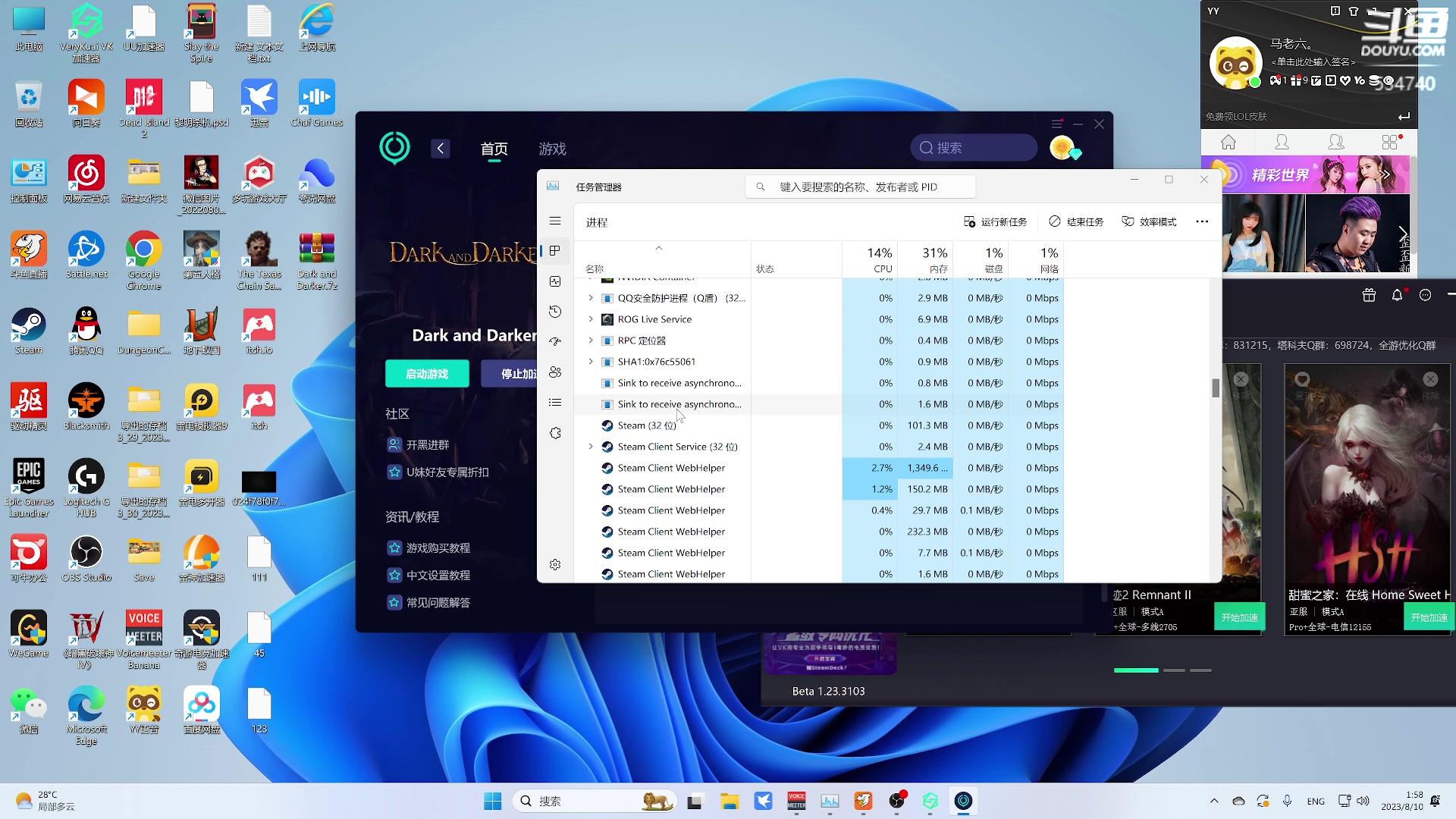Open File Explorer from taskbar
The image size is (1456, 819).
[x=730, y=802]
